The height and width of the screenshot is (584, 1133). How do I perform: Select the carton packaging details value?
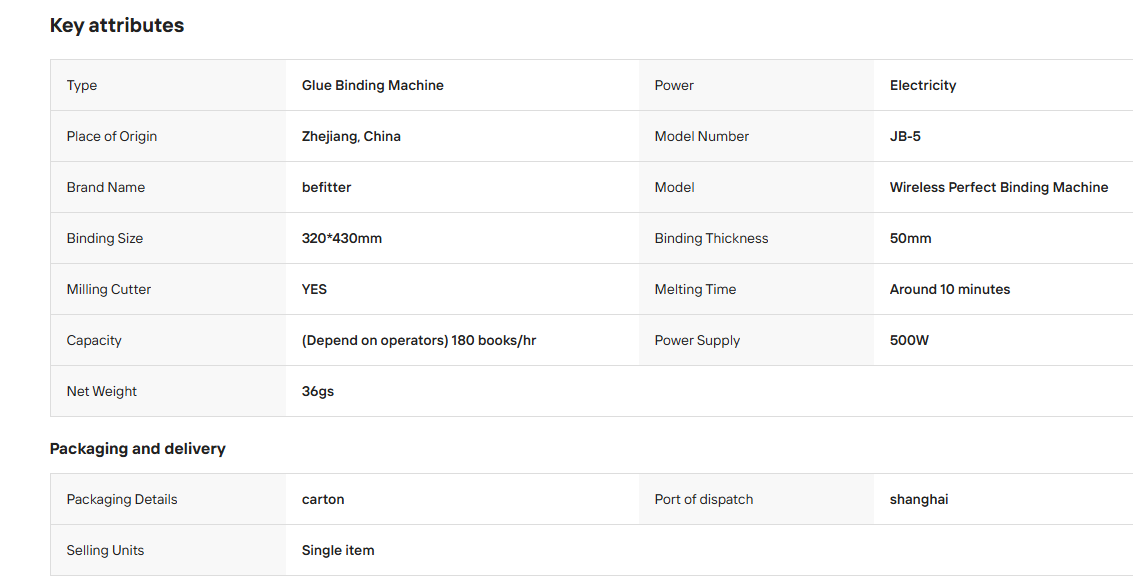pyautogui.click(x=323, y=499)
